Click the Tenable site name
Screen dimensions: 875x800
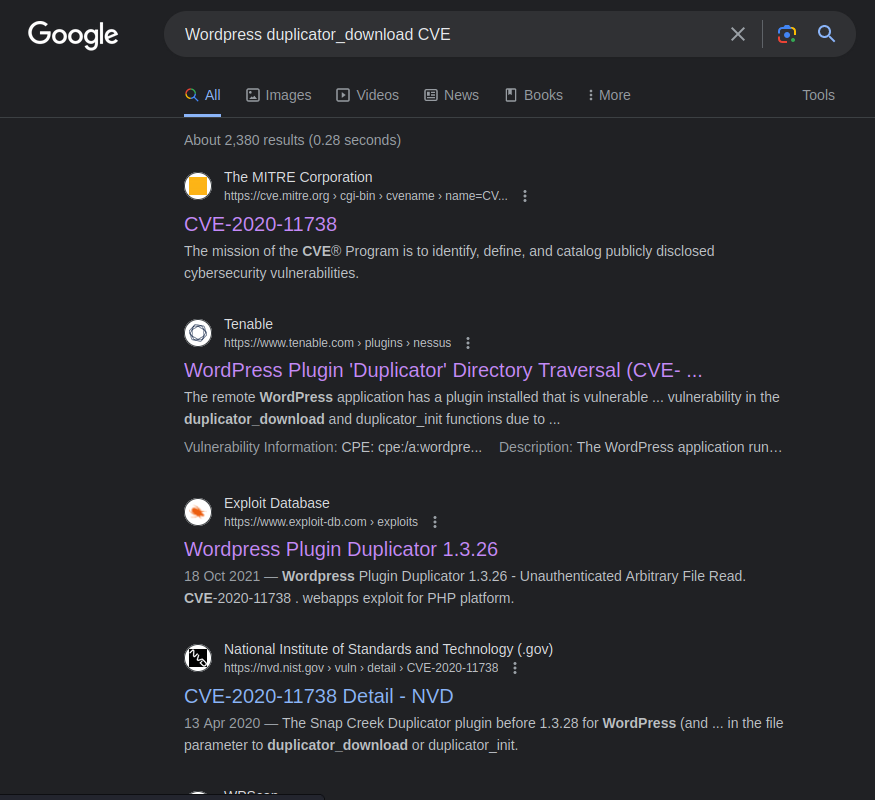tap(248, 324)
